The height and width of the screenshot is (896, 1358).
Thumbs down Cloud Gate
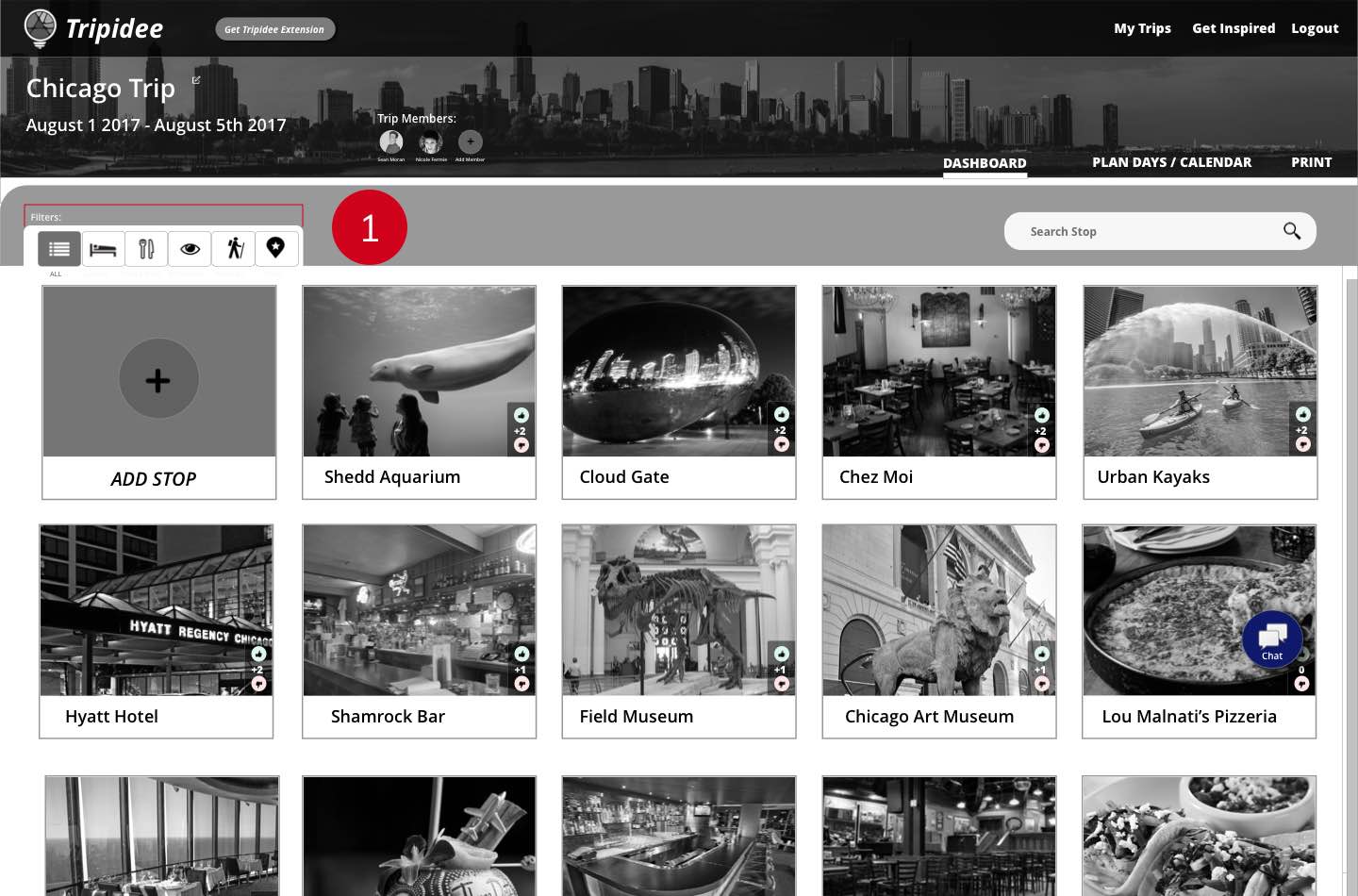point(781,445)
